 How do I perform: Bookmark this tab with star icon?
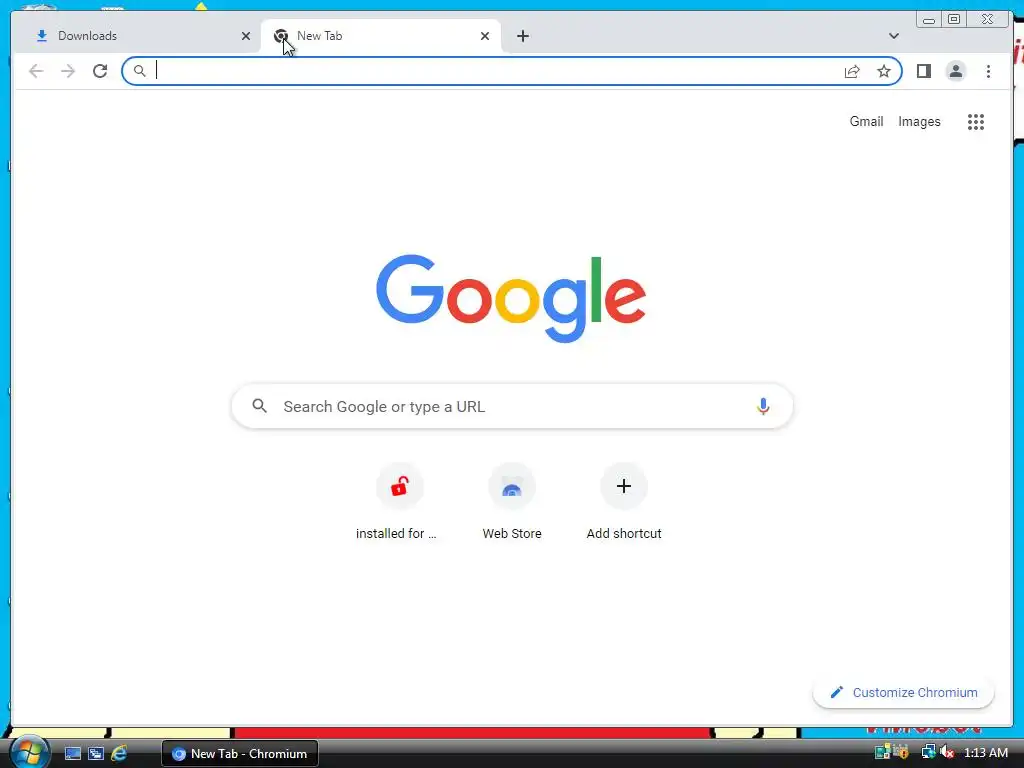(x=884, y=71)
